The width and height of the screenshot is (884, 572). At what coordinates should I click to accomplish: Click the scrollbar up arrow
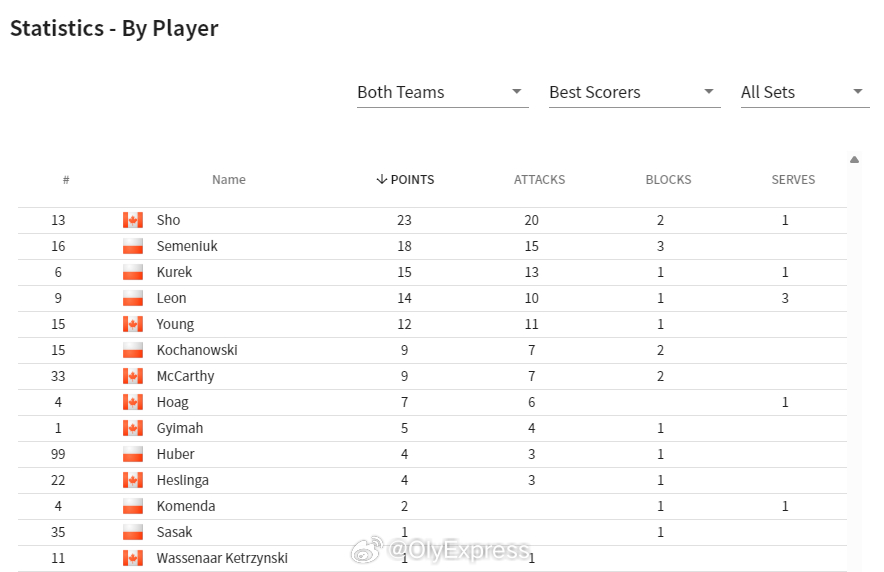855,160
